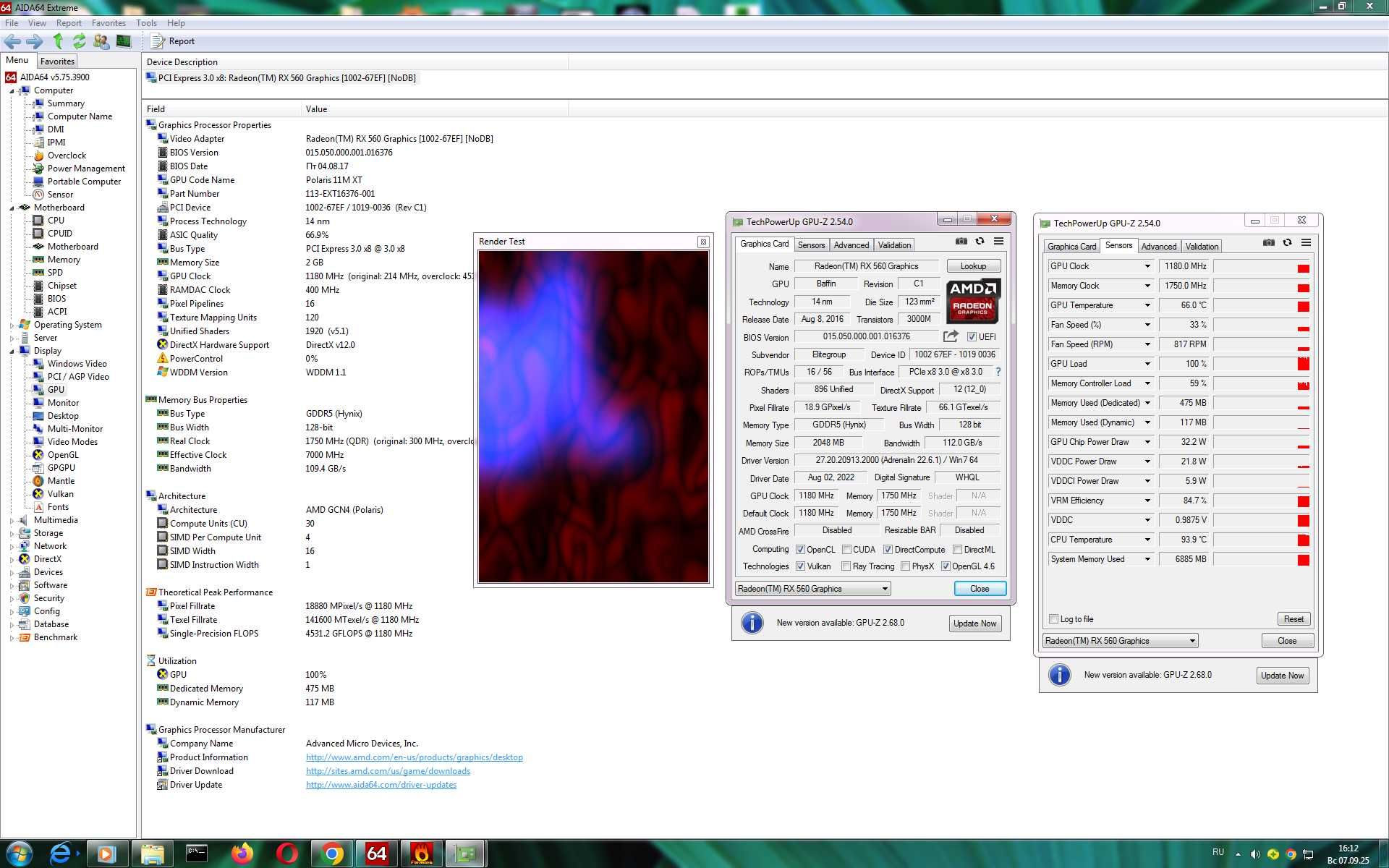Open the File menu

click(x=12, y=23)
